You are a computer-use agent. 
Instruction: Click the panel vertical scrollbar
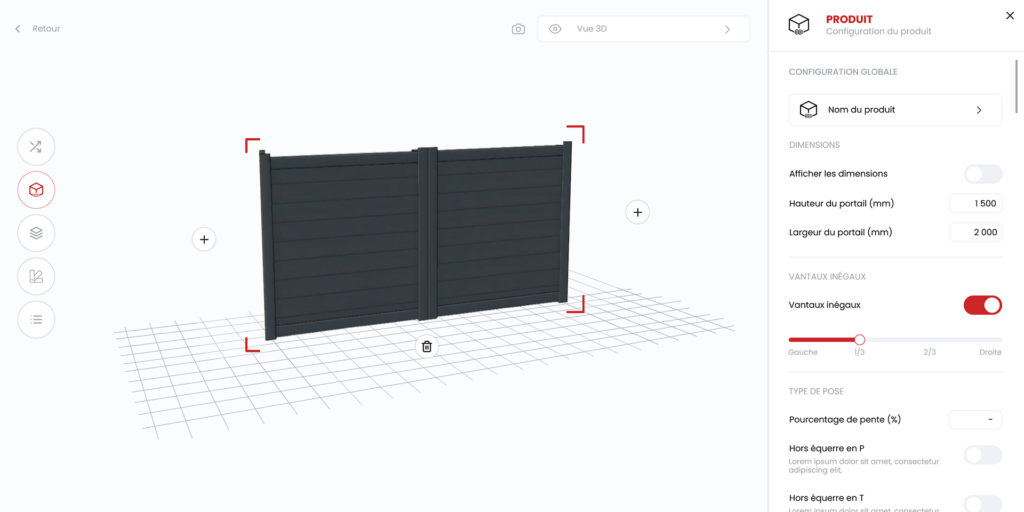(1016, 87)
